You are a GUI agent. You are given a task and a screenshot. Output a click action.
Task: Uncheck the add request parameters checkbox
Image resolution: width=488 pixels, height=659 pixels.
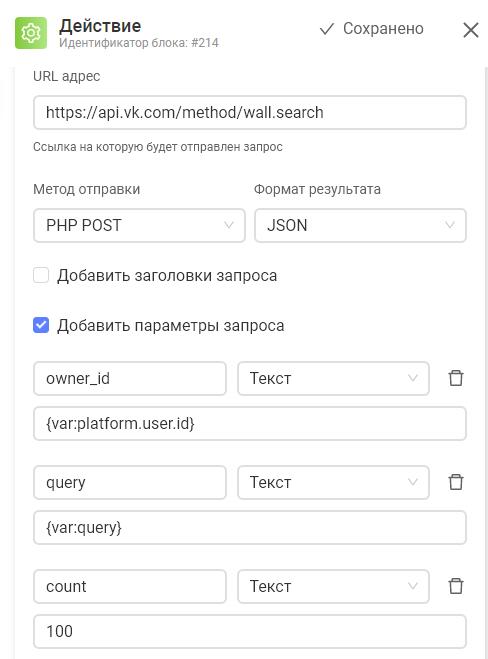pyautogui.click(x=41, y=325)
